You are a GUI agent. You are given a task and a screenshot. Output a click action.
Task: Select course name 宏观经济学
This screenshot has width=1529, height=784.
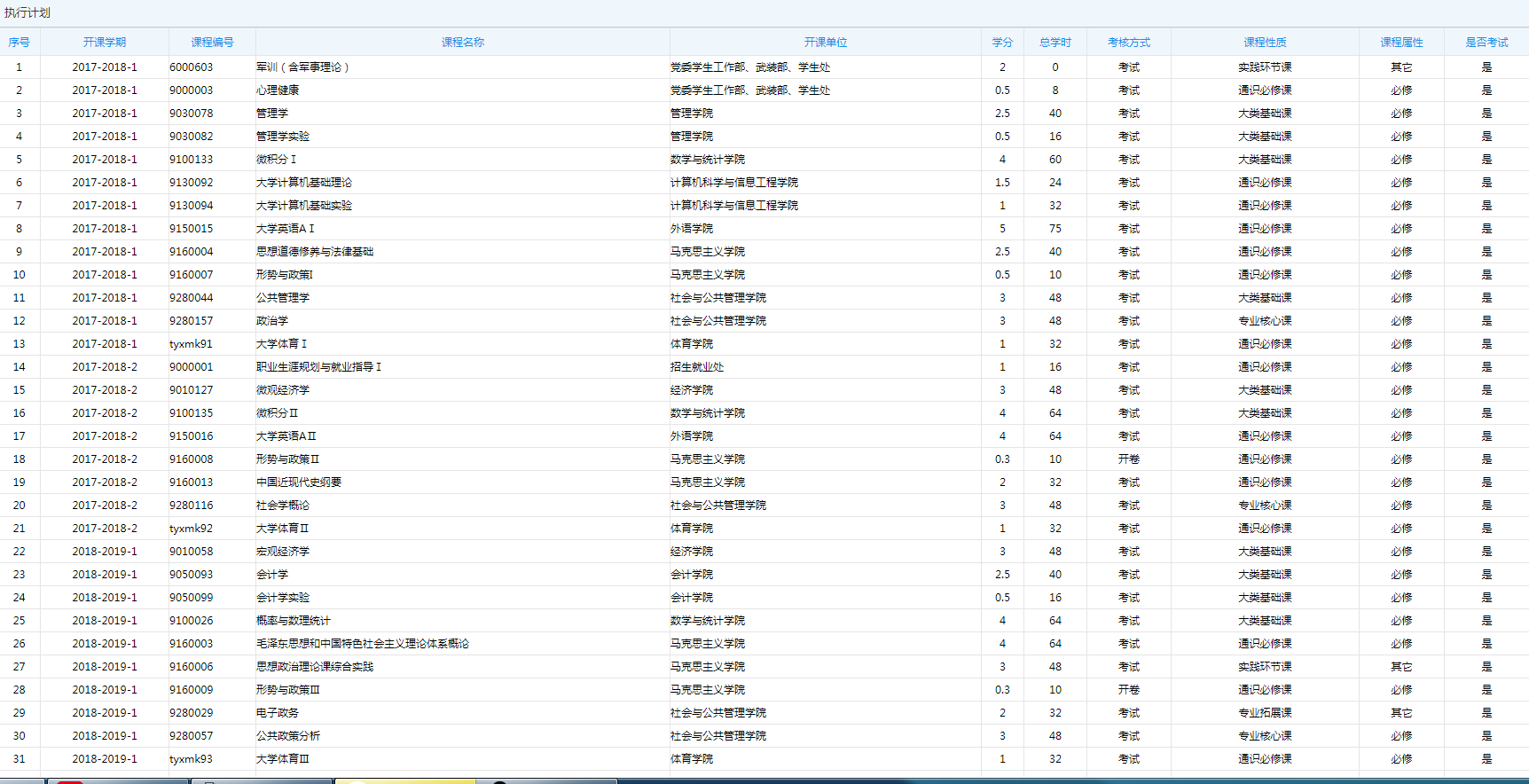(x=283, y=552)
